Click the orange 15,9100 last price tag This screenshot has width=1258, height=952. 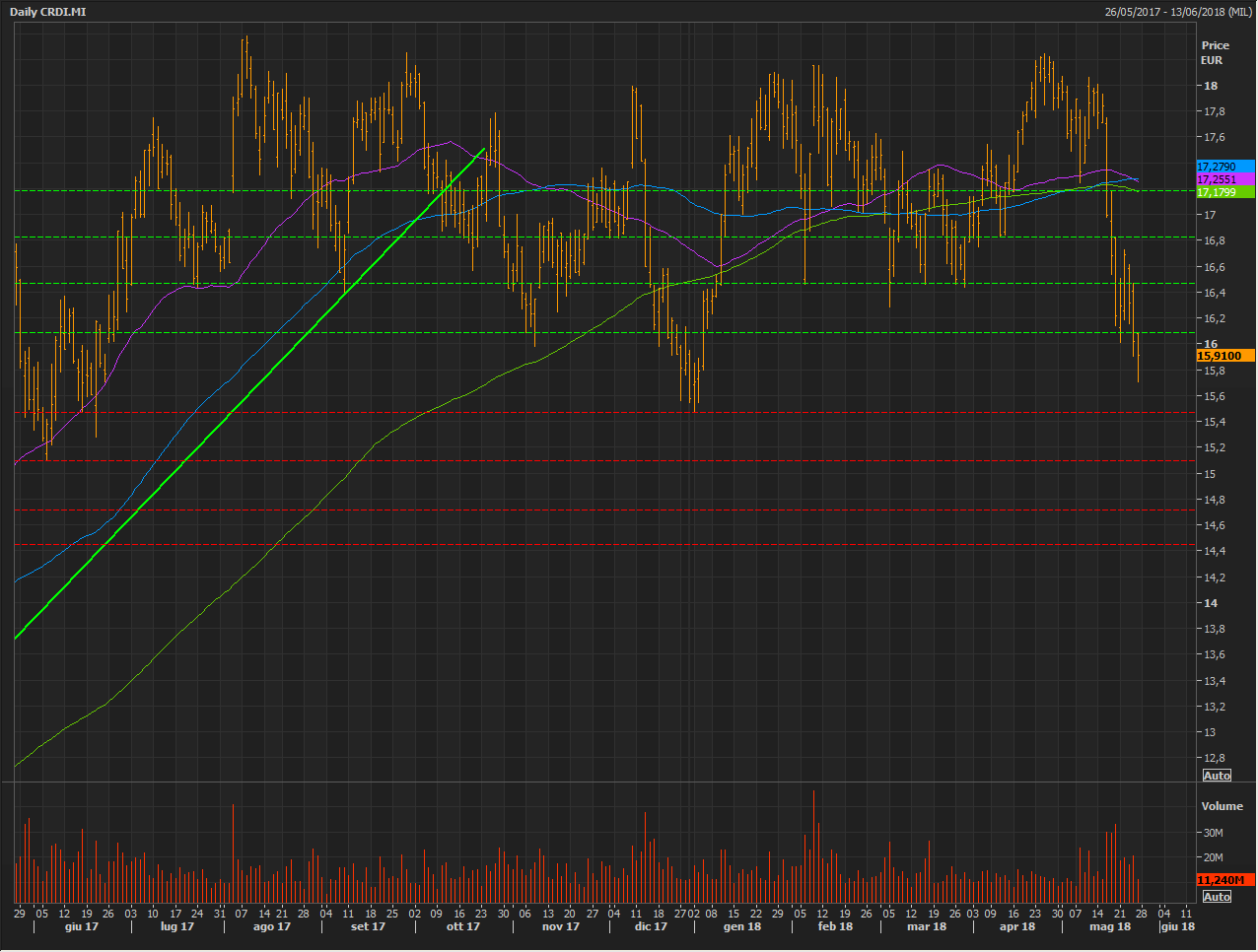tap(1224, 356)
